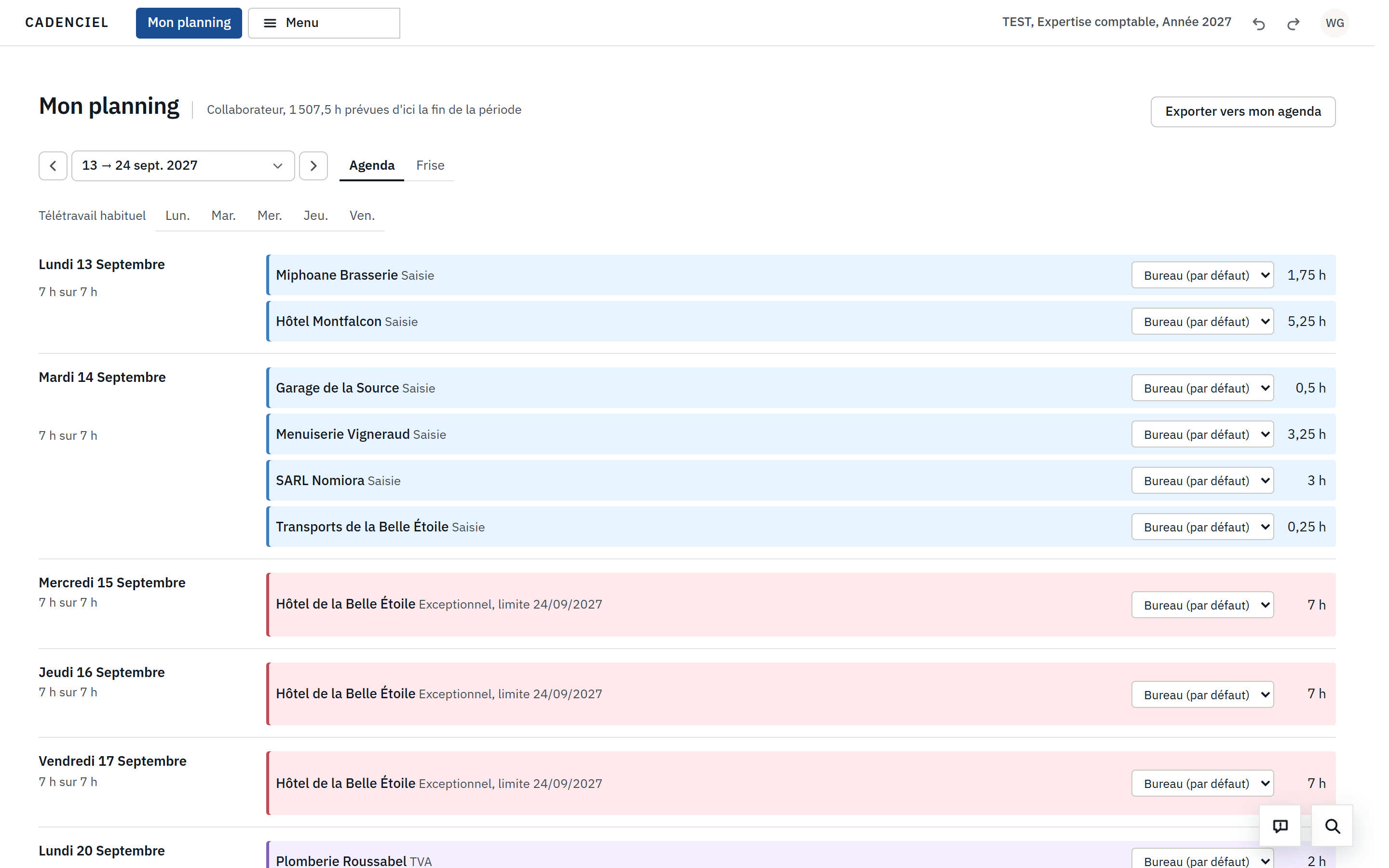Switch to the Agenda tab
This screenshot has height=868, width=1389.
tap(371, 165)
